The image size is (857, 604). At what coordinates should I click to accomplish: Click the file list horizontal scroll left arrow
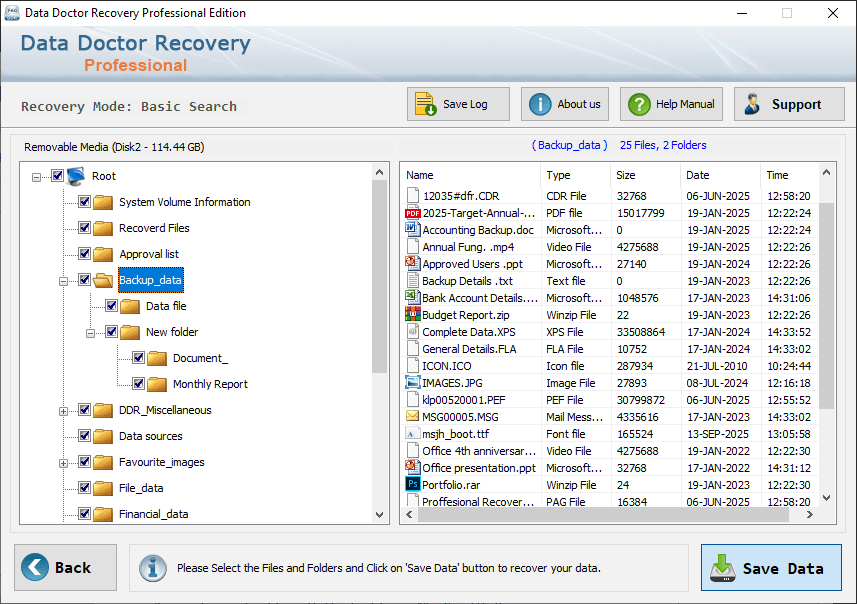pos(409,514)
